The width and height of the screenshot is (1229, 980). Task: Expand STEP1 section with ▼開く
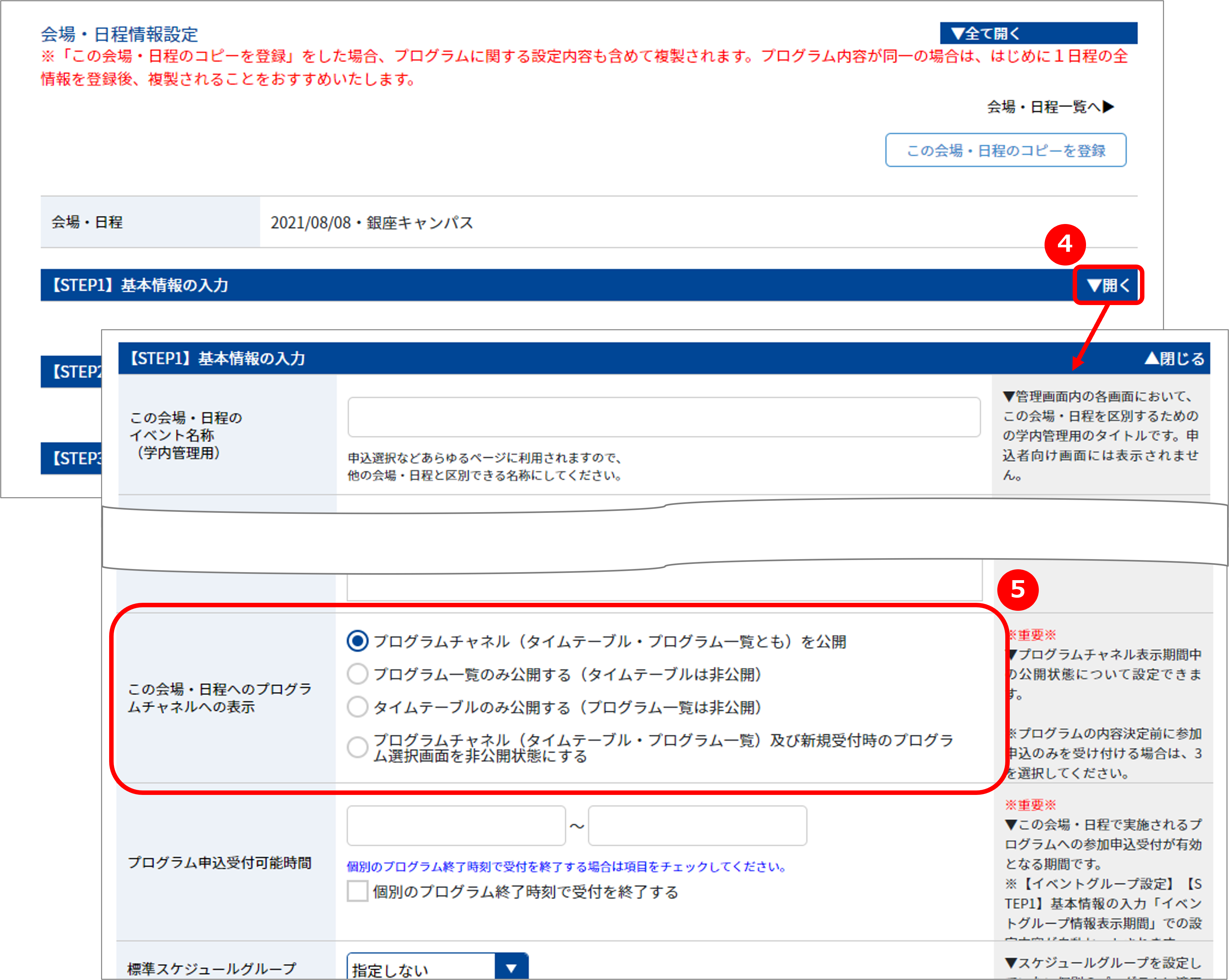[x=1108, y=285]
